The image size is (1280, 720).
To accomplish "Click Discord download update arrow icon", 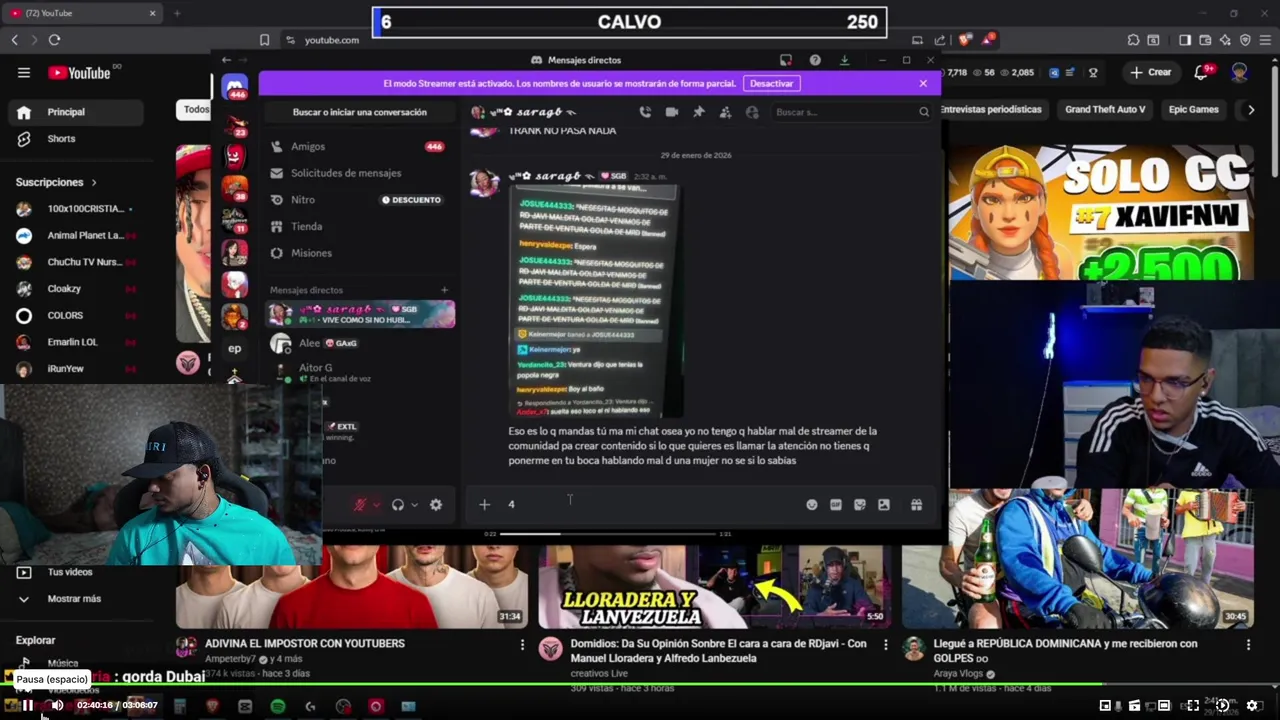I will (x=844, y=60).
